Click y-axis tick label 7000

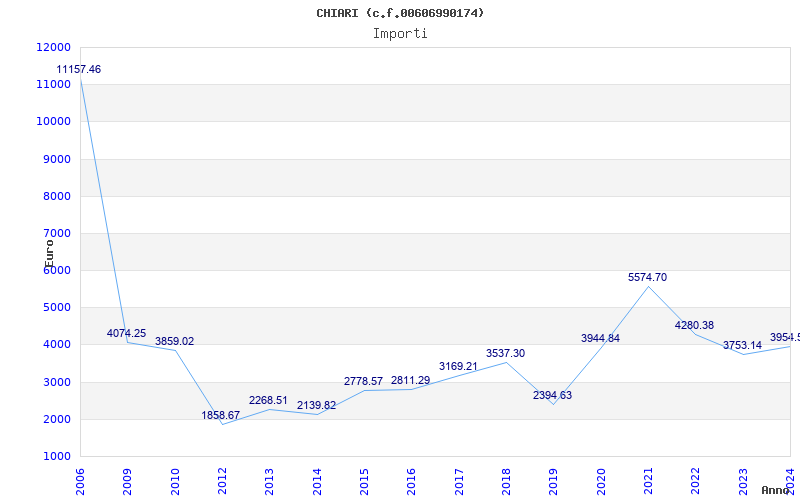point(56,233)
